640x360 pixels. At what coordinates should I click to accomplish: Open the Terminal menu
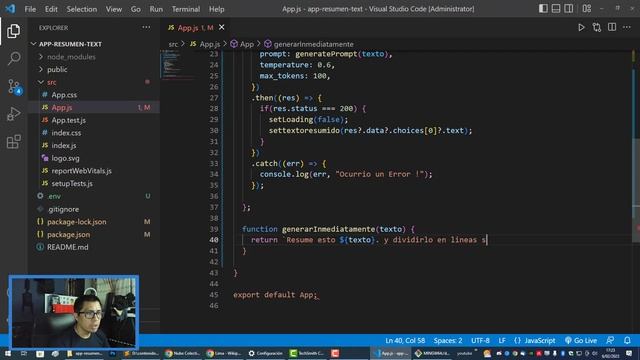186,9
